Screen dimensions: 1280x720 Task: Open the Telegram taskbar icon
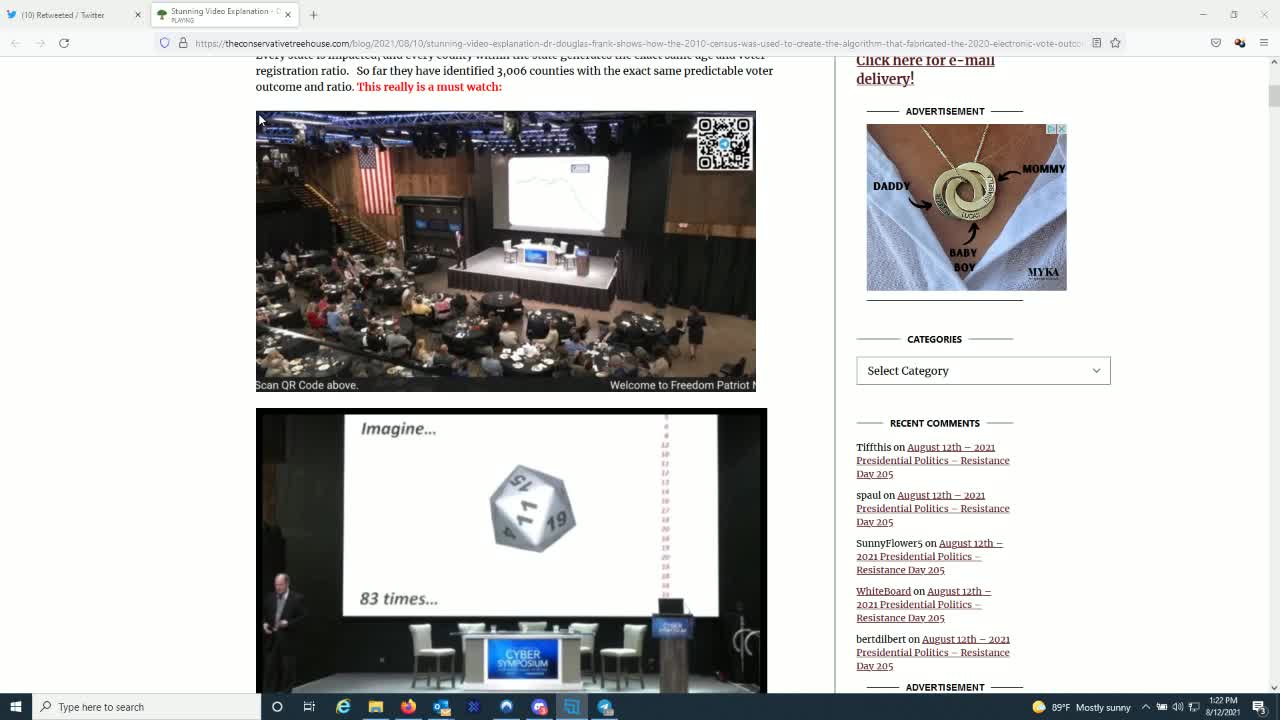[605, 707]
